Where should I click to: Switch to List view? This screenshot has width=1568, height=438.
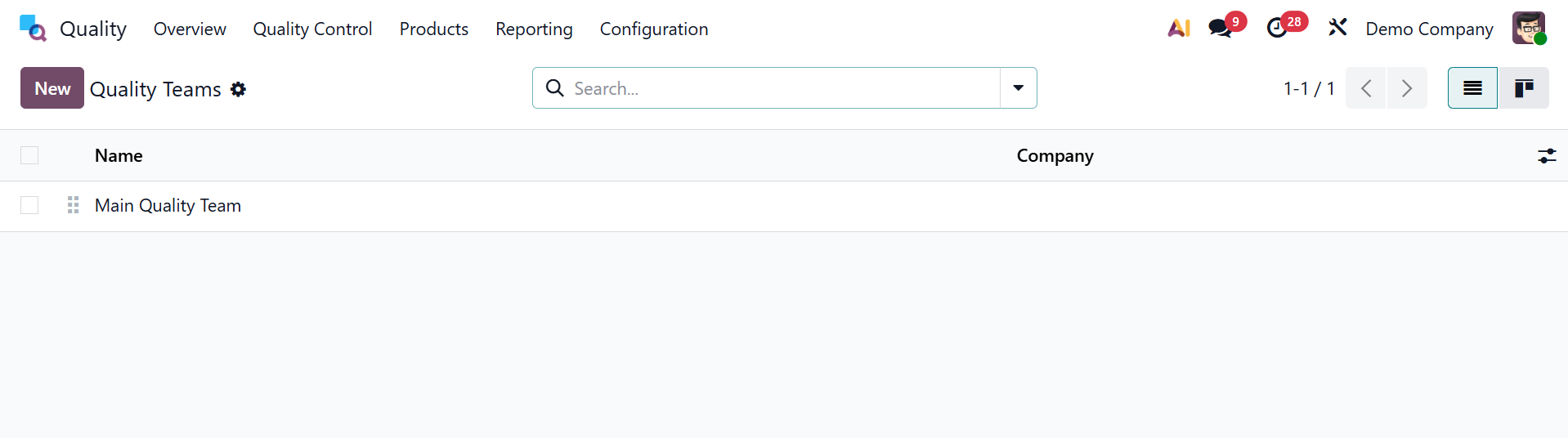coord(1472,88)
